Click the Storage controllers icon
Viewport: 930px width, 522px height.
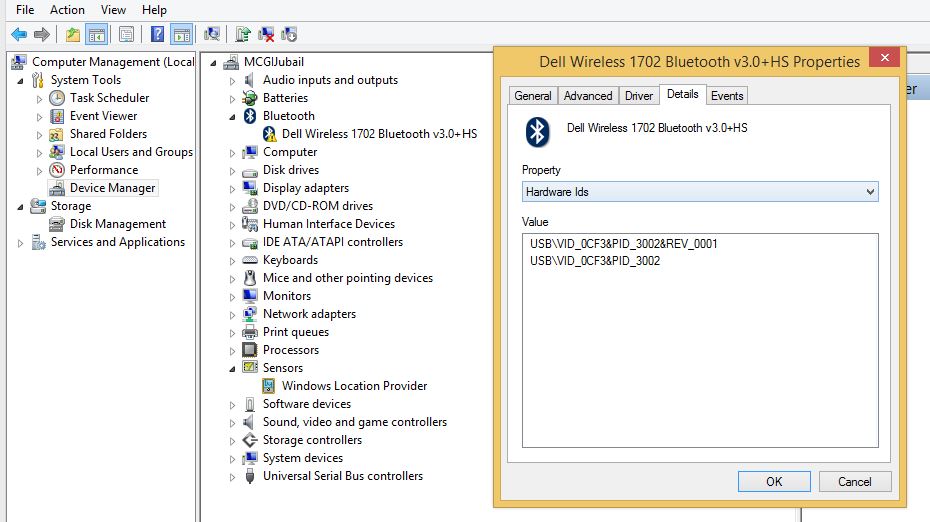click(x=250, y=440)
